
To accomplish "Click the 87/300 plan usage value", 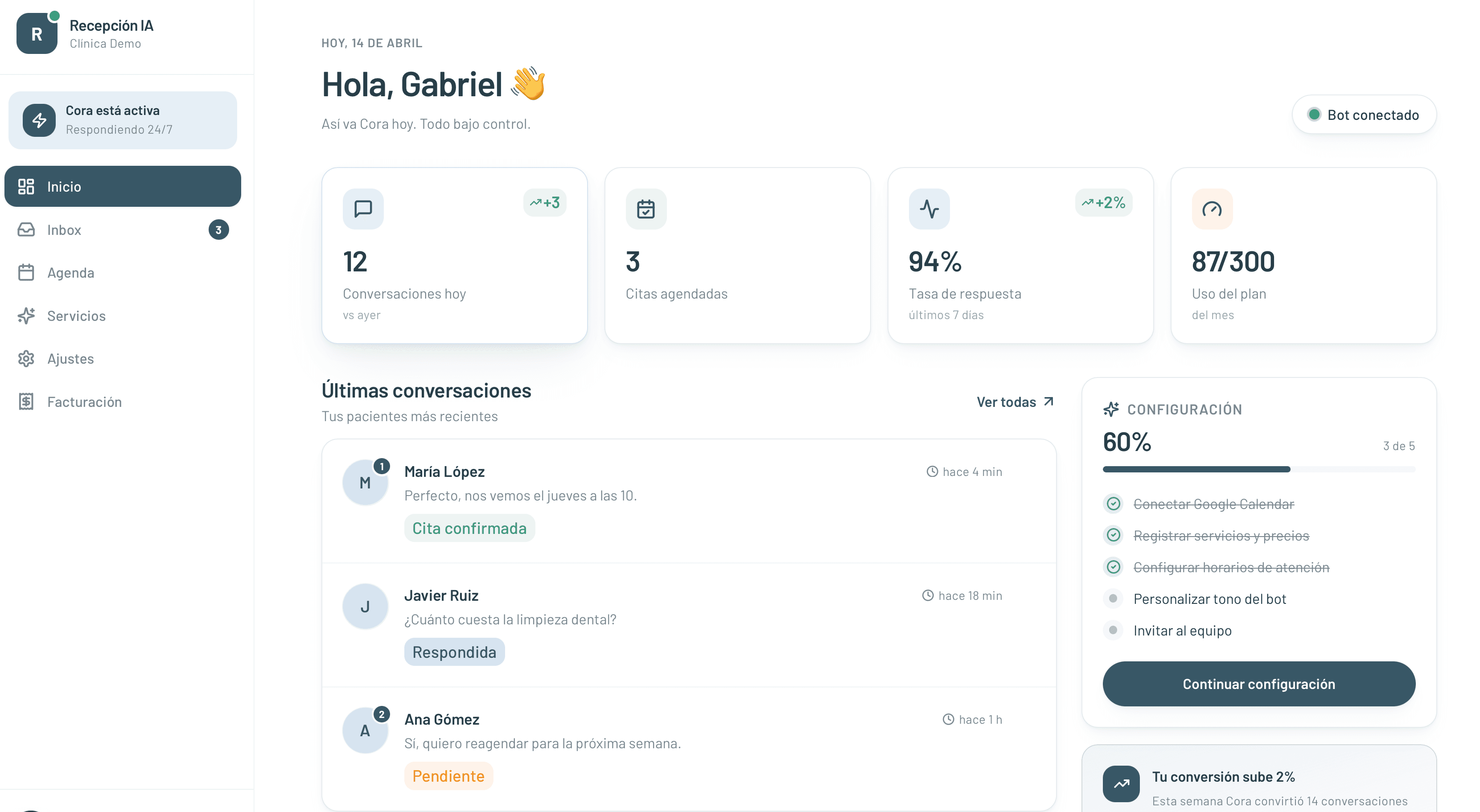I will coord(1233,262).
